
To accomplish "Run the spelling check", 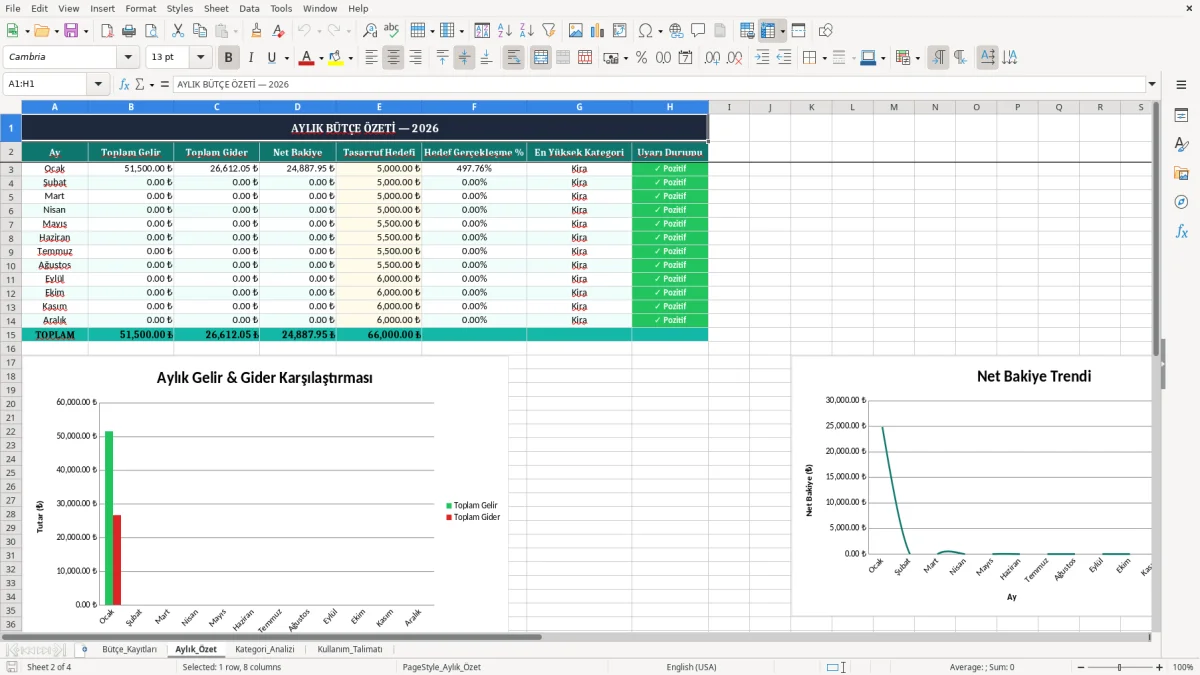I will [392, 31].
